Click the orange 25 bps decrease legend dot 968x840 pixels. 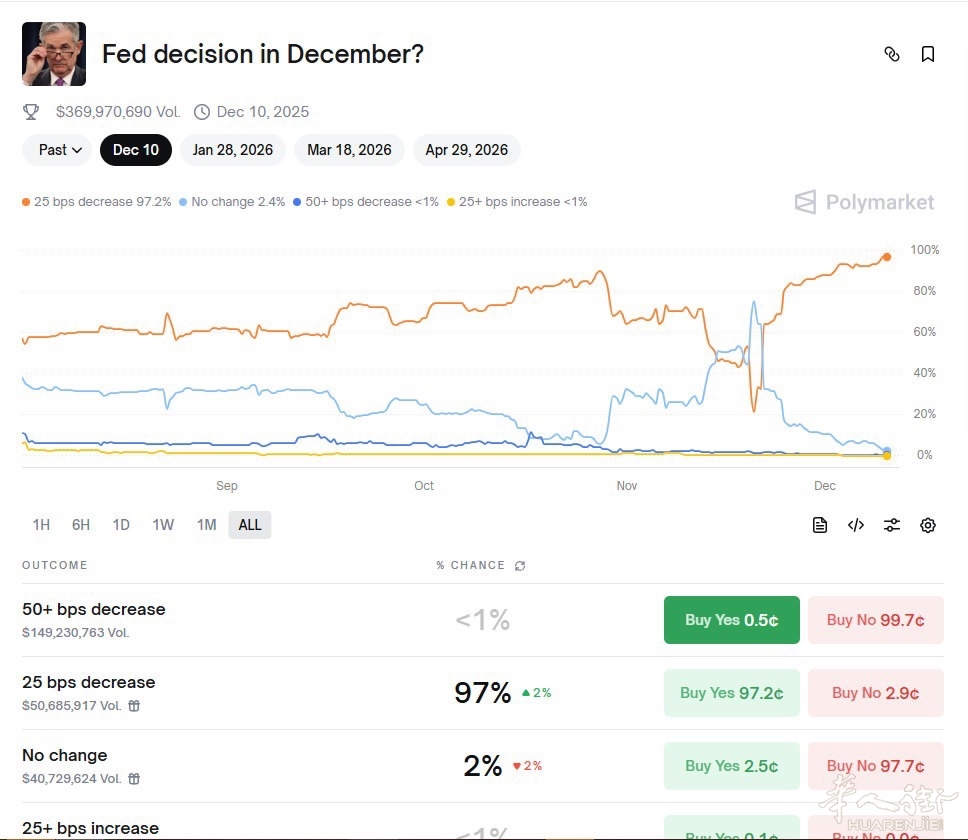click(26, 202)
